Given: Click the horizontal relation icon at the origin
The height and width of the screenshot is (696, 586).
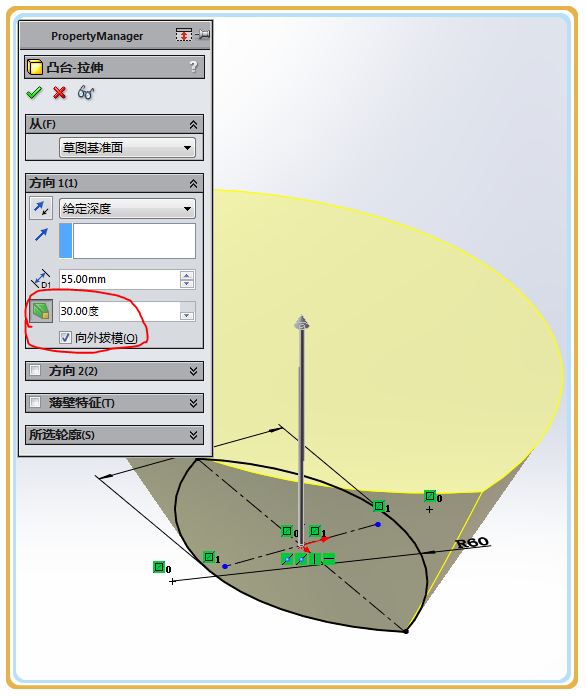Looking at the screenshot, I should point(329,559).
